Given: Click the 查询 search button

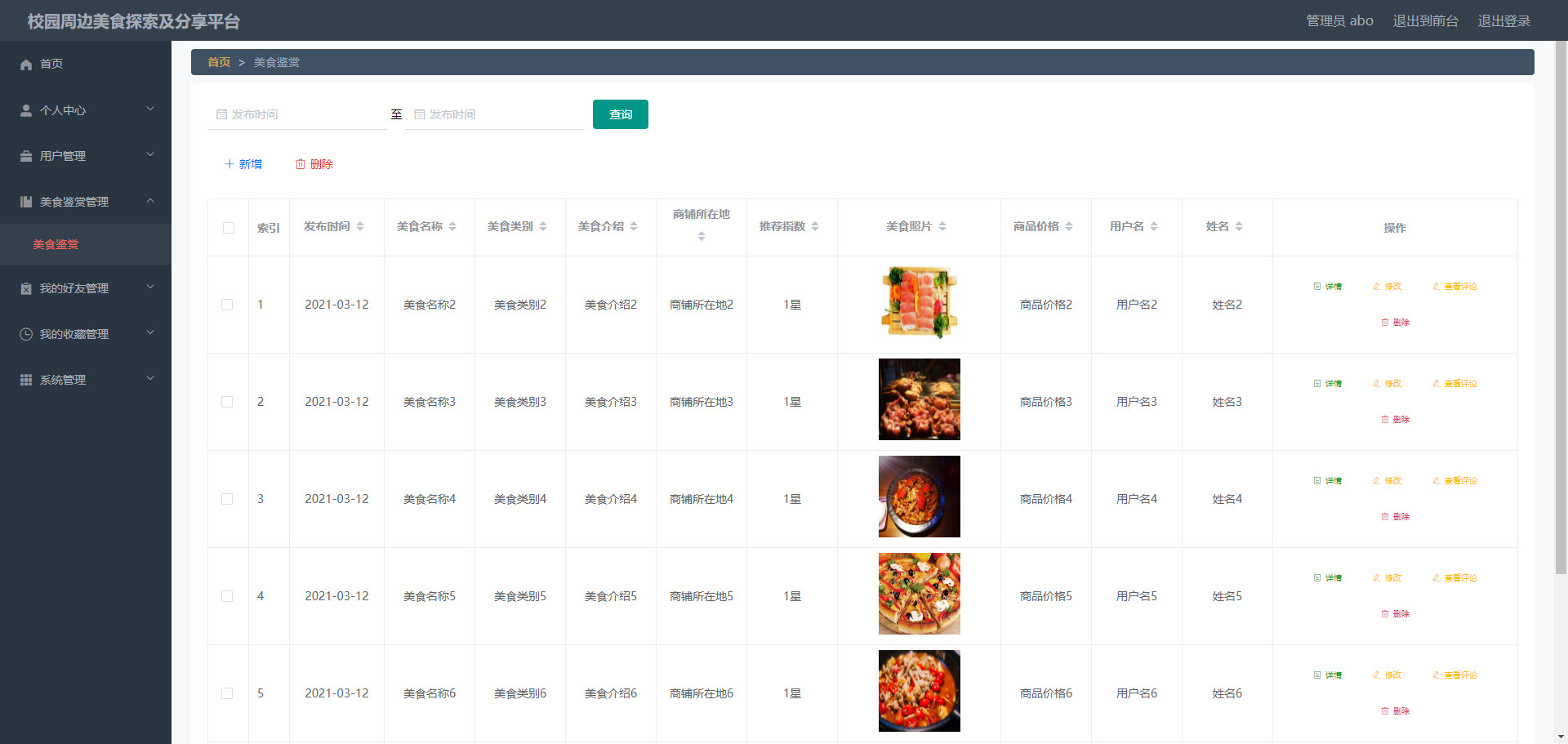Looking at the screenshot, I should 621,114.
